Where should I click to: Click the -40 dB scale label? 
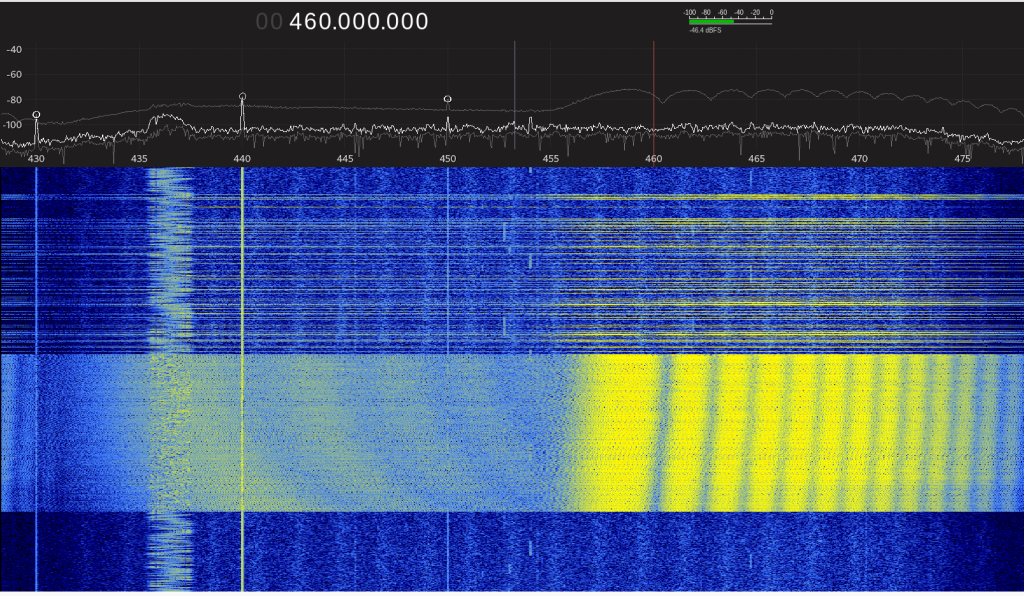click(x=14, y=50)
